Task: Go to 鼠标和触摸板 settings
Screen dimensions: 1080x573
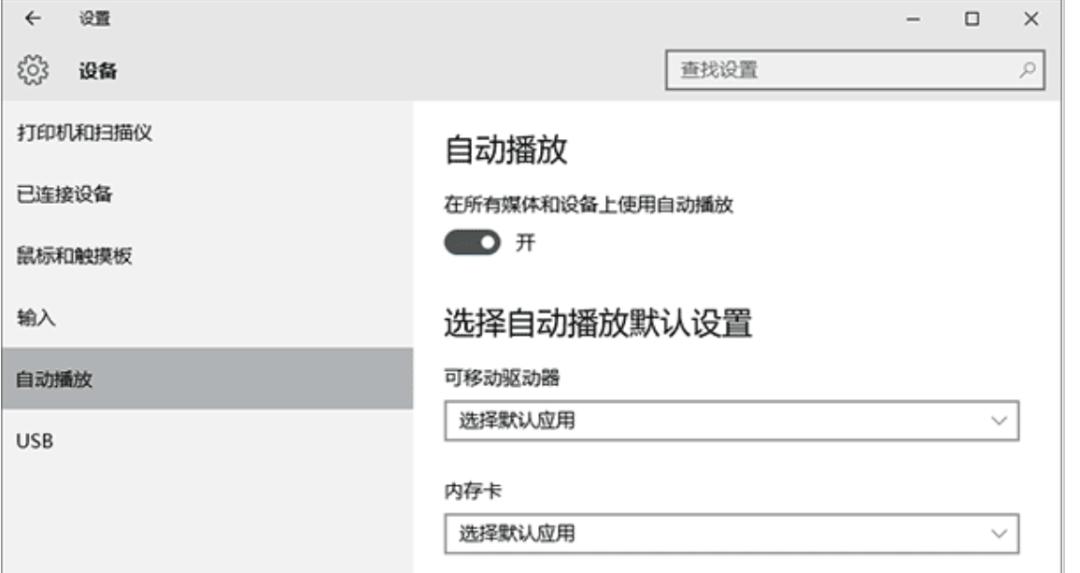Action: (x=207, y=256)
